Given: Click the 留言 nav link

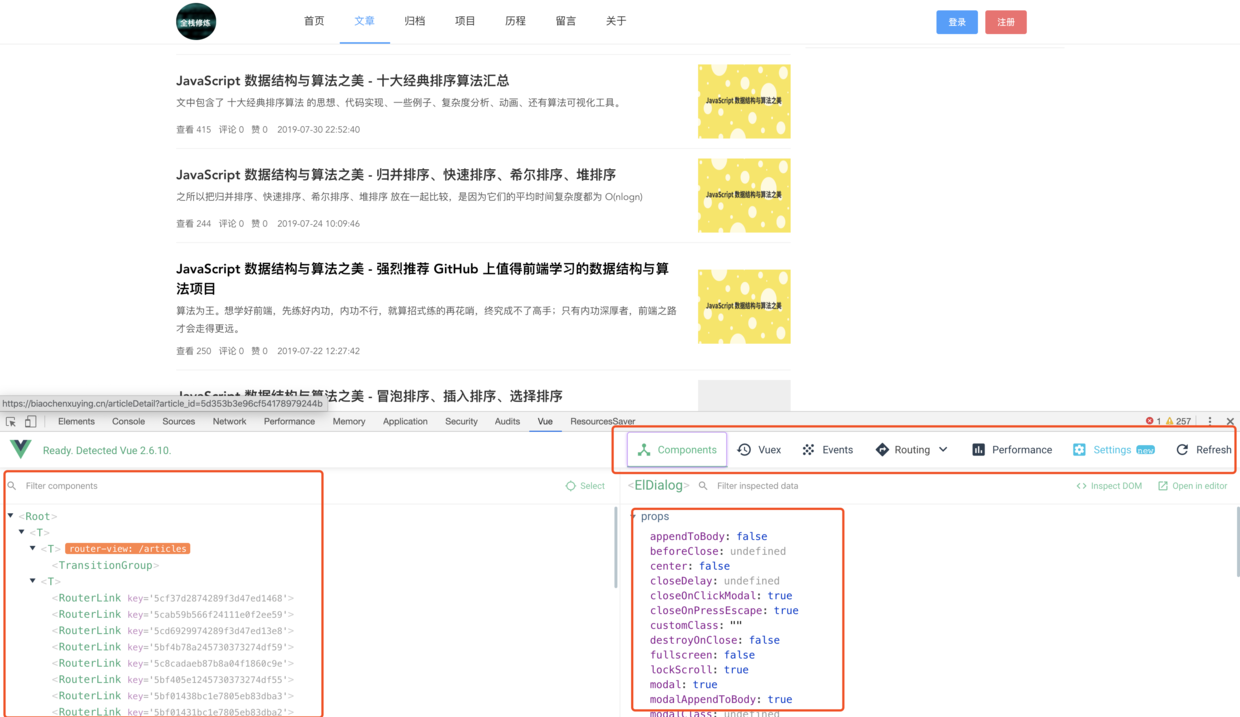Looking at the screenshot, I should coord(565,21).
